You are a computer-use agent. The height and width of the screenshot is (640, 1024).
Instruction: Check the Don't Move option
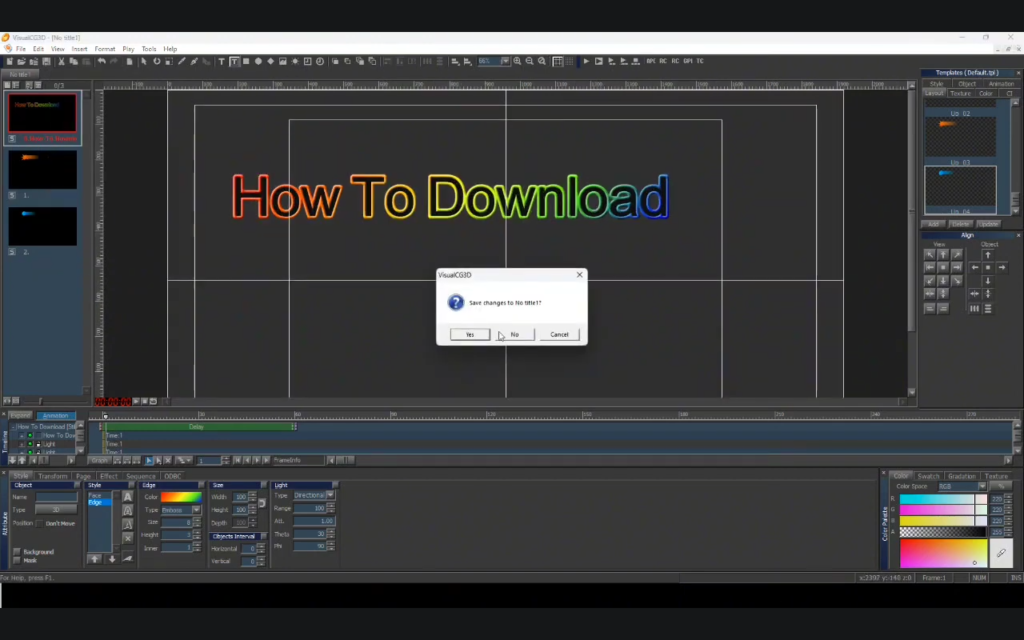(x=40, y=523)
